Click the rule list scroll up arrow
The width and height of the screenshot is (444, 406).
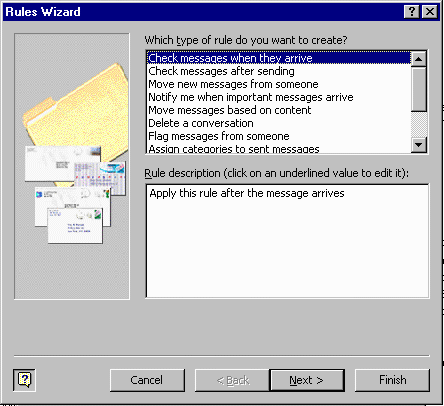tap(419, 59)
